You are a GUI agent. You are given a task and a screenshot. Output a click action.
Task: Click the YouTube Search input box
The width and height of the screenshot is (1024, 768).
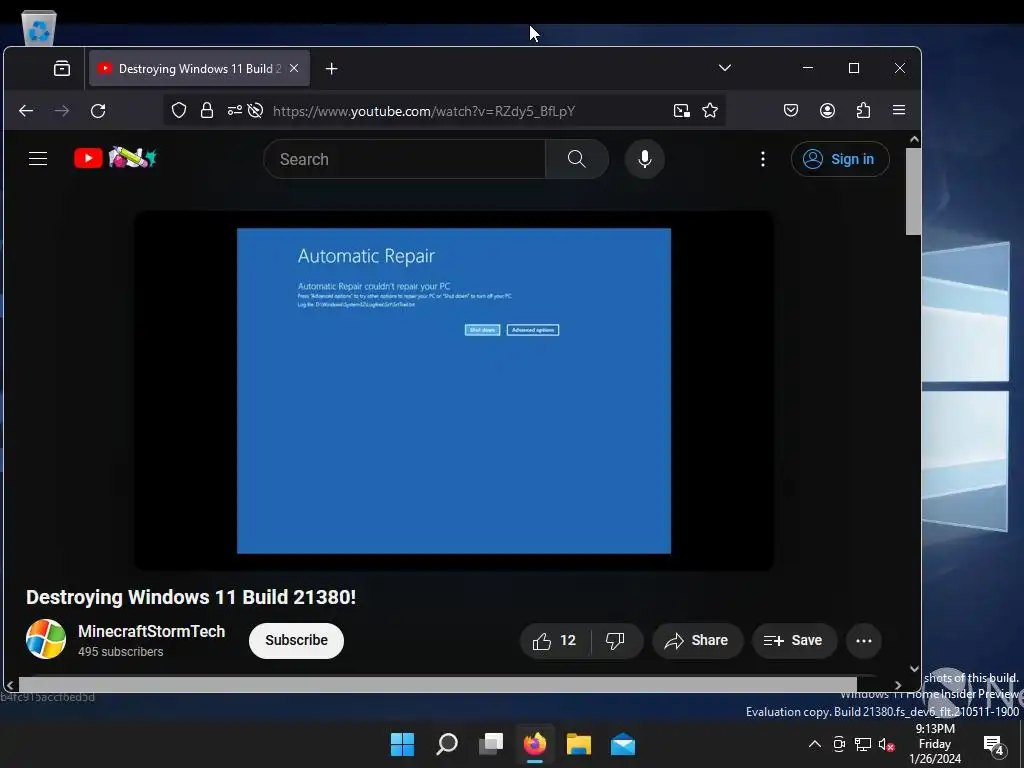(x=404, y=159)
